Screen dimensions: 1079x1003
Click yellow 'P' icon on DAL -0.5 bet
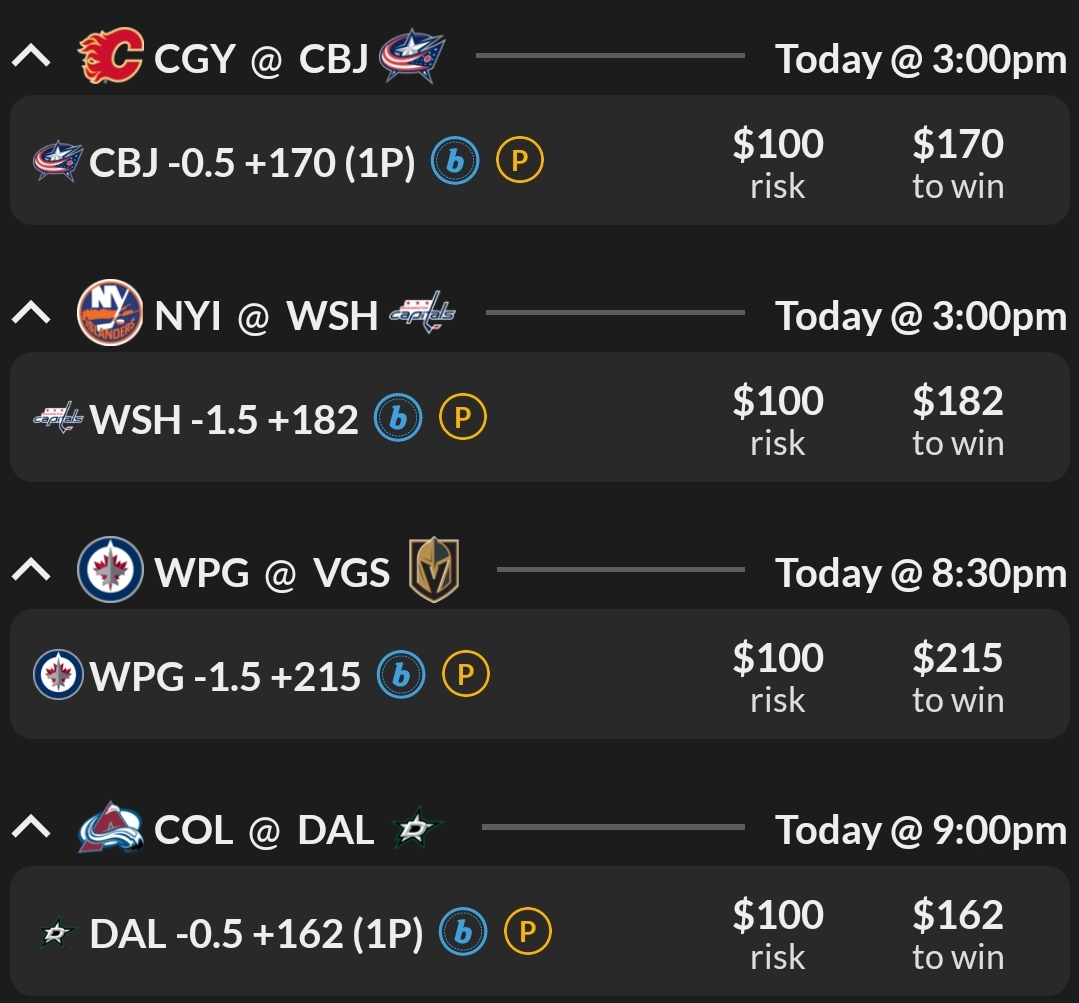[528, 933]
